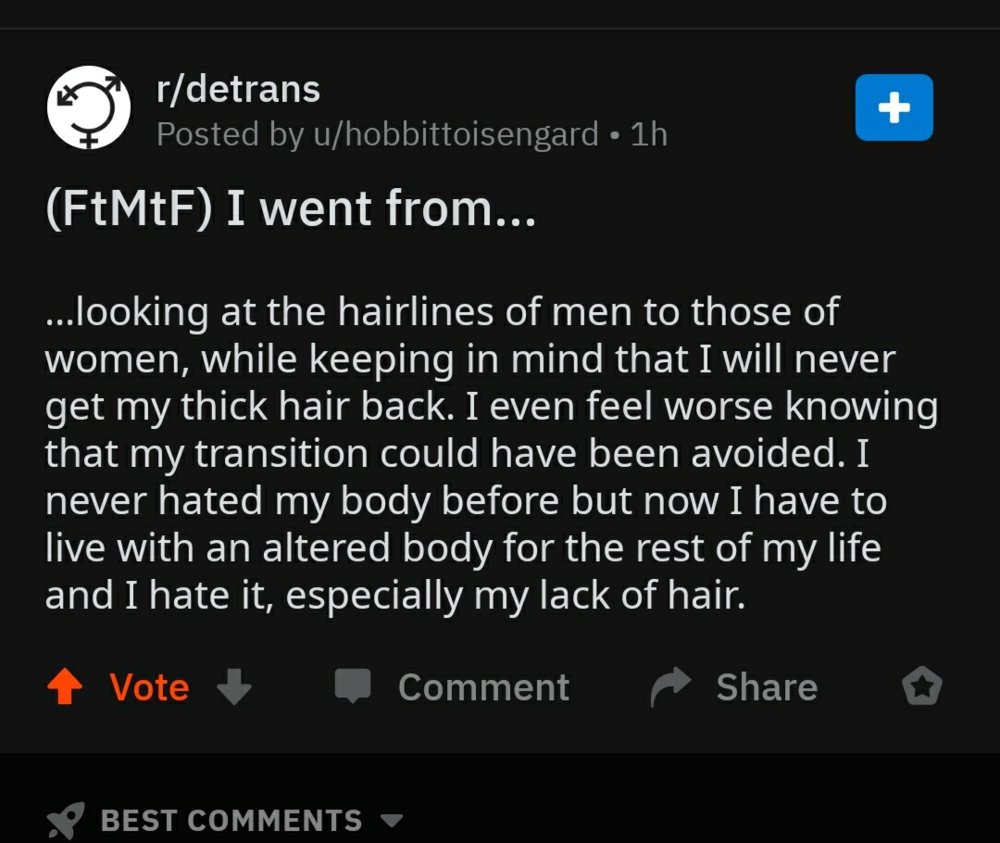
Task: Click the orange Vote count label
Action: tap(149, 687)
